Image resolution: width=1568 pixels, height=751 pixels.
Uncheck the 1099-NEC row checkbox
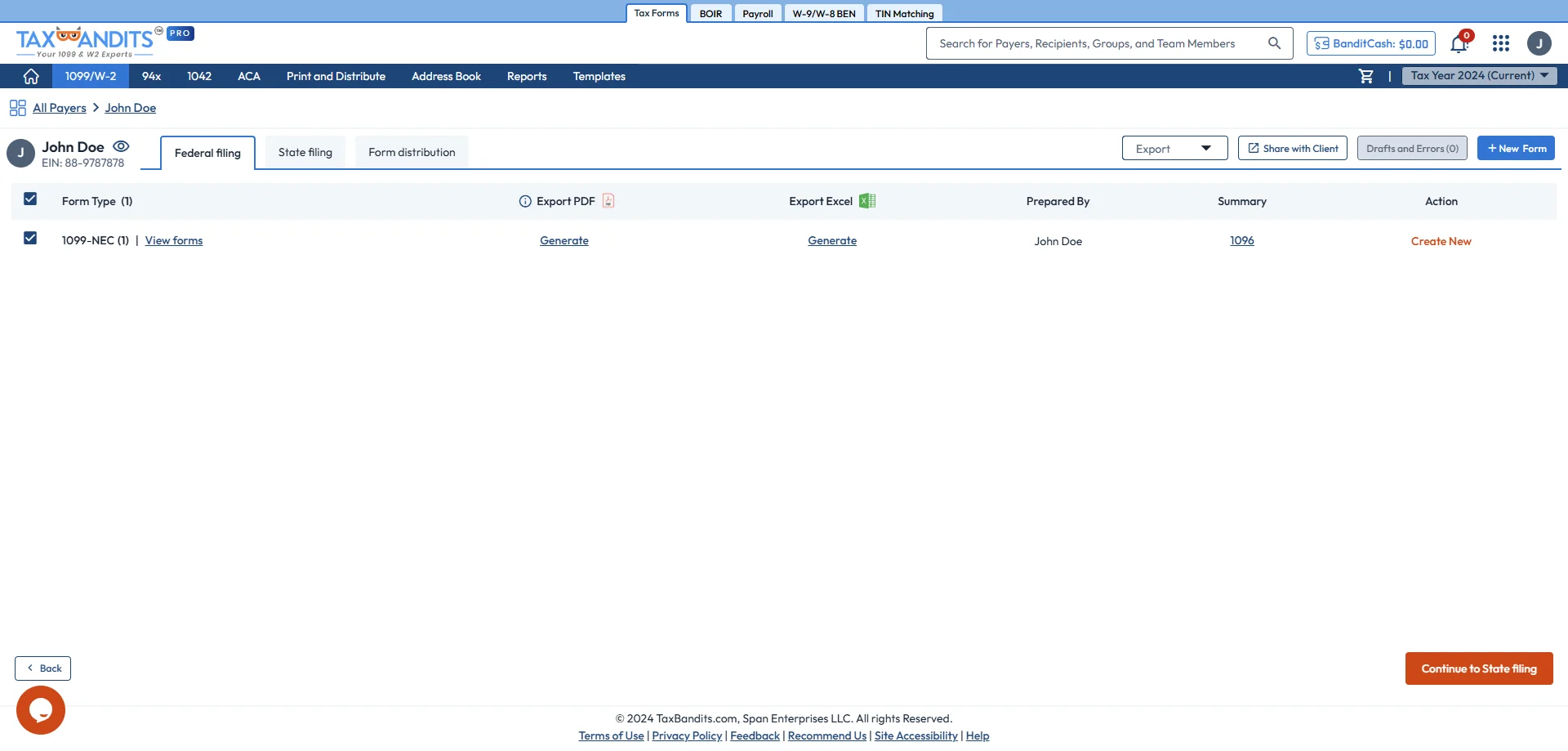(30, 238)
